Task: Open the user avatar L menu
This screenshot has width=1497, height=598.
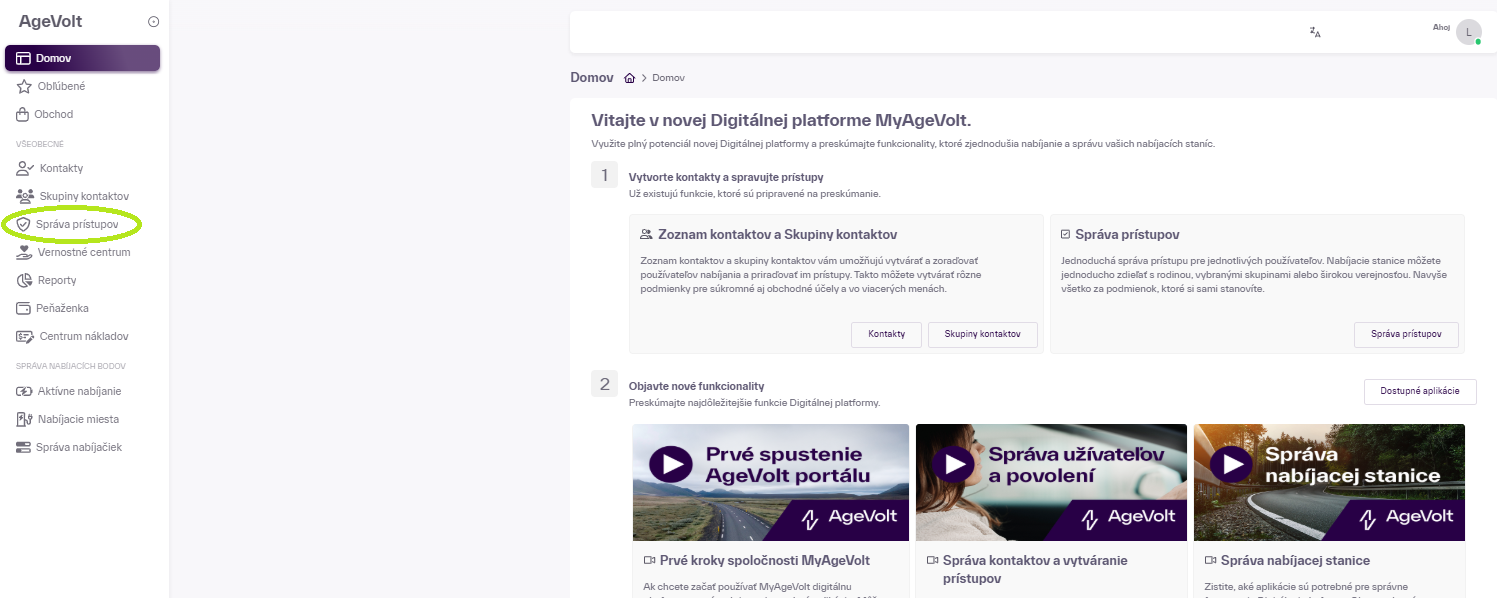Action: pyautogui.click(x=1469, y=32)
